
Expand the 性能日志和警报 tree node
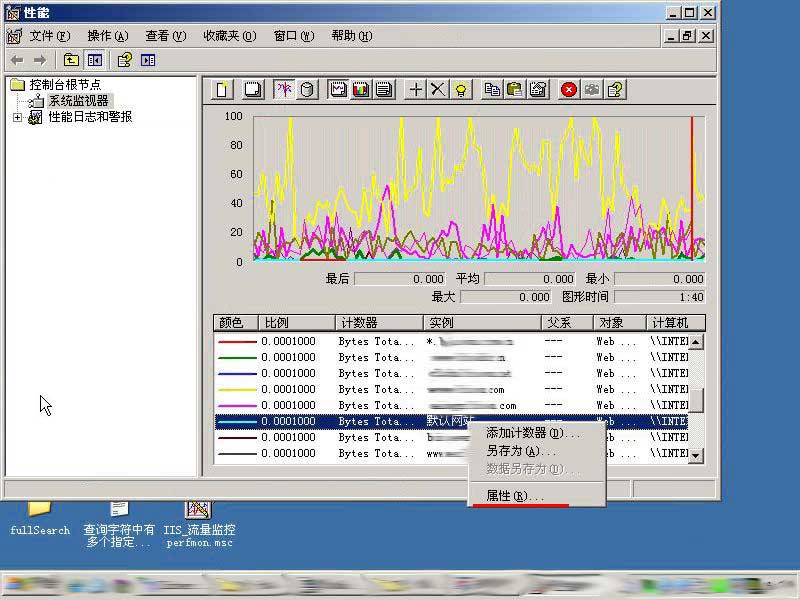17,117
